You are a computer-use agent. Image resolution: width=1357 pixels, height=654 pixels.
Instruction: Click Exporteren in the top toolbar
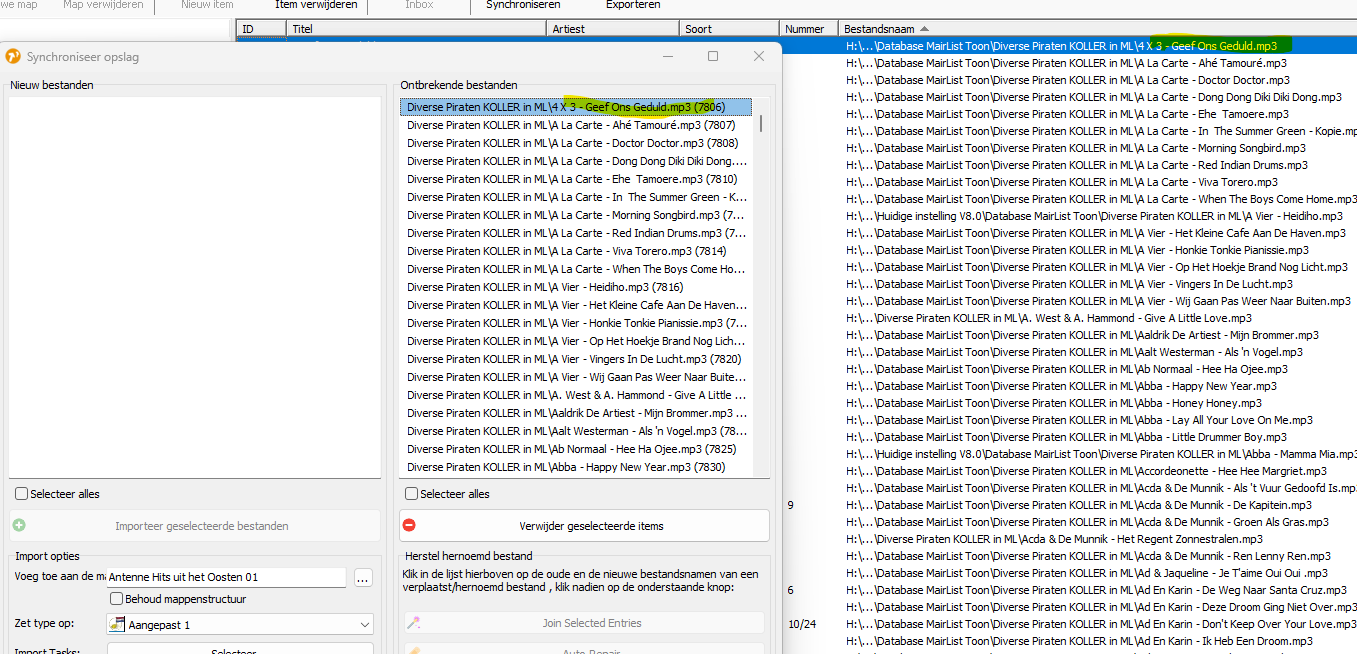[632, 5]
